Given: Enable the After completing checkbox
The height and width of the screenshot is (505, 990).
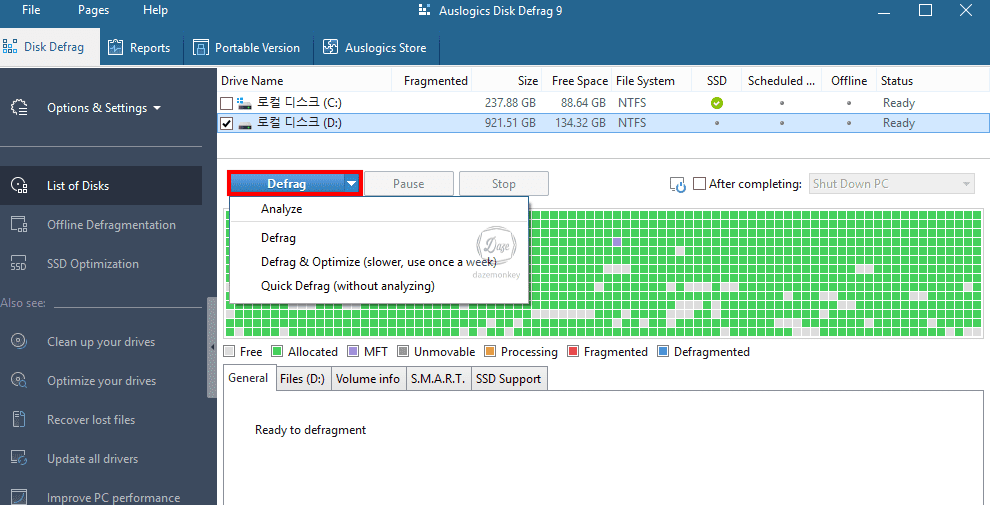Looking at the screenshot, I should 700,184.
